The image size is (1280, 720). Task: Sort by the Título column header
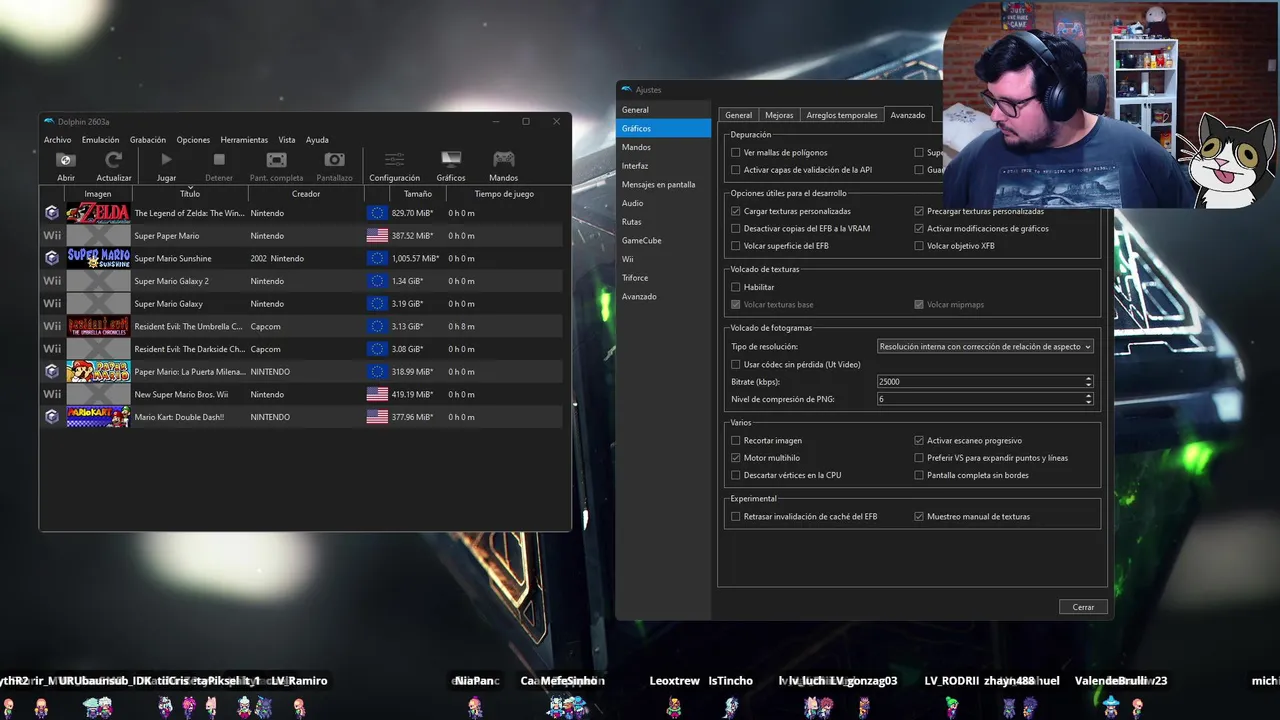[x=190, y=194]
